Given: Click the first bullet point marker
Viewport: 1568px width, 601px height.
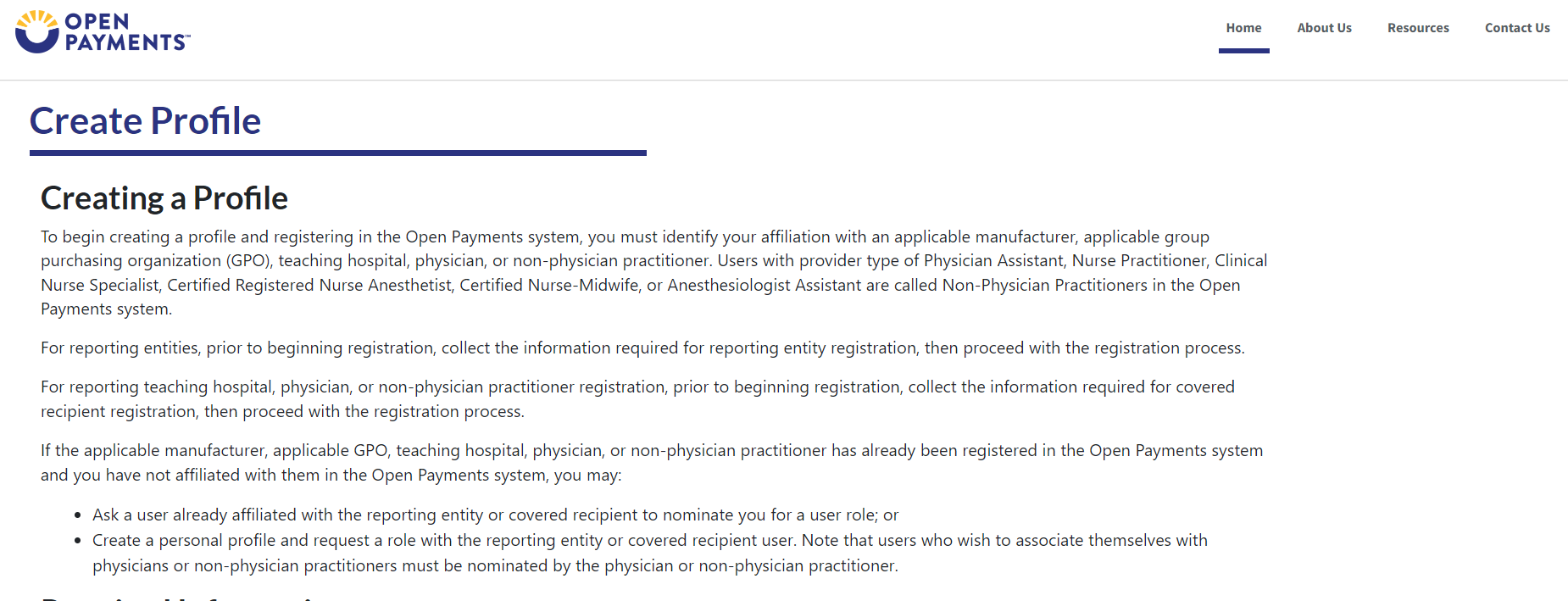Looking at the screenshot, I should coord(77,515).
